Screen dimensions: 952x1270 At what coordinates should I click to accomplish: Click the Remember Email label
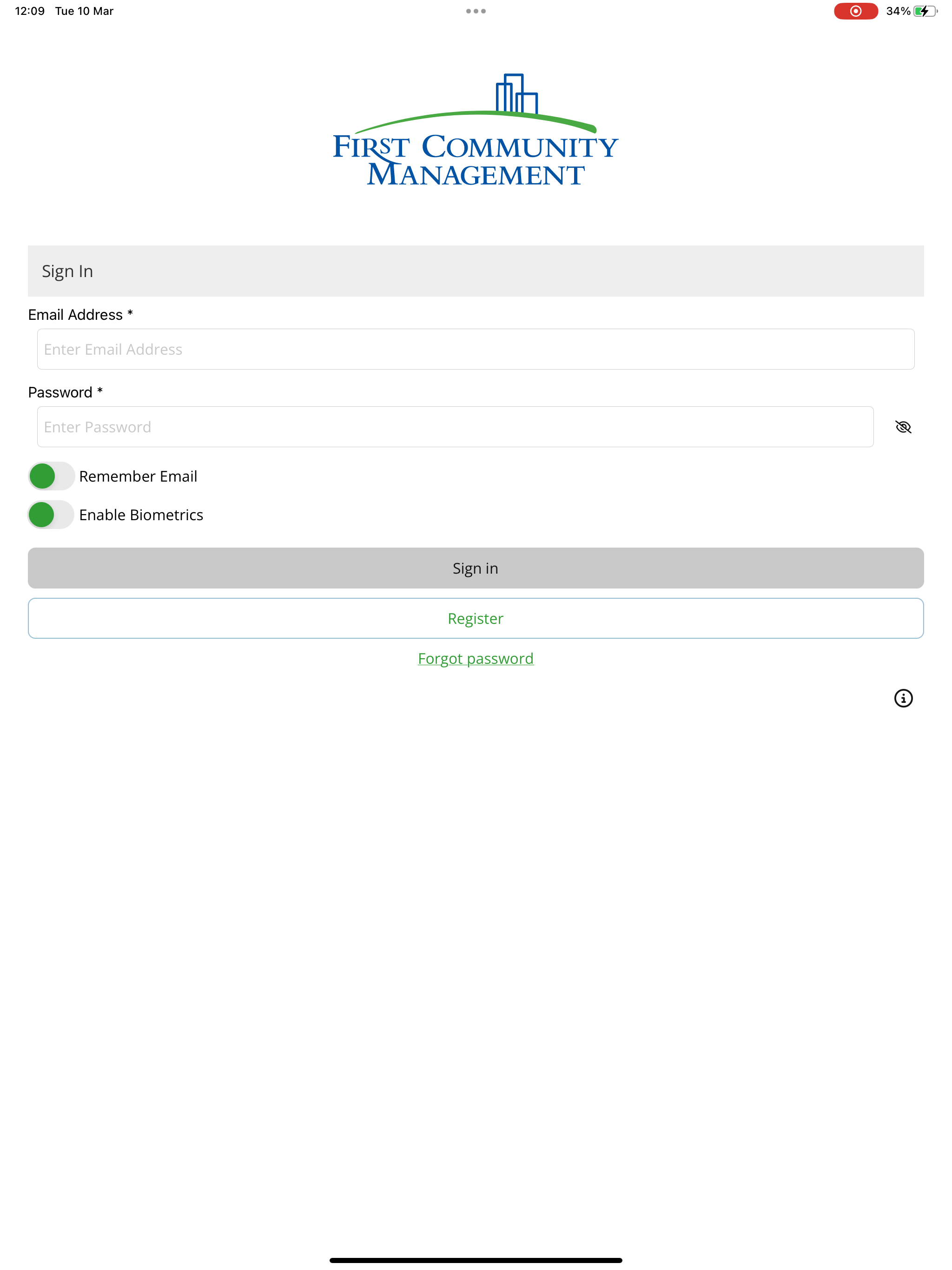pyautogui.click(x=139, y=476)
